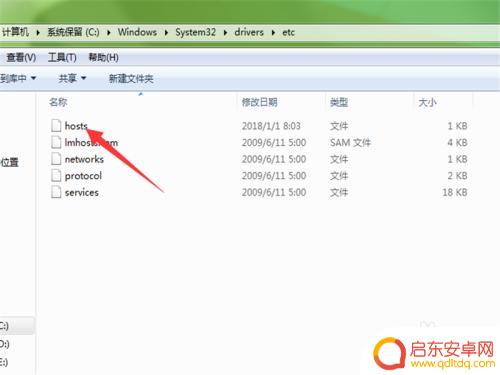Click the SAM 文件 type cell
This screenshot has height=375, width=500.
tap(350, 143)
